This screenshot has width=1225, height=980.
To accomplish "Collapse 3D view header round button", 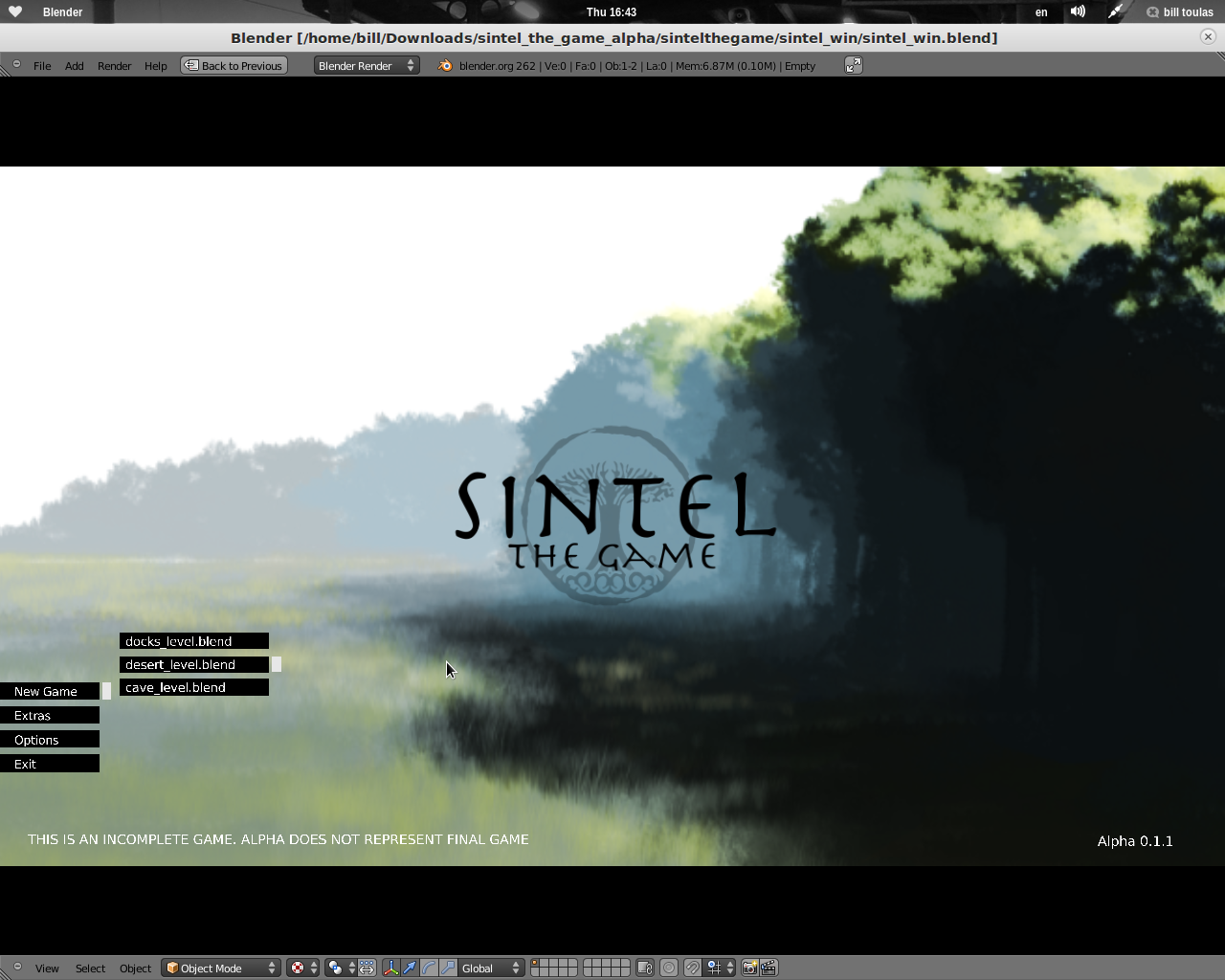I will click(16, 967).
